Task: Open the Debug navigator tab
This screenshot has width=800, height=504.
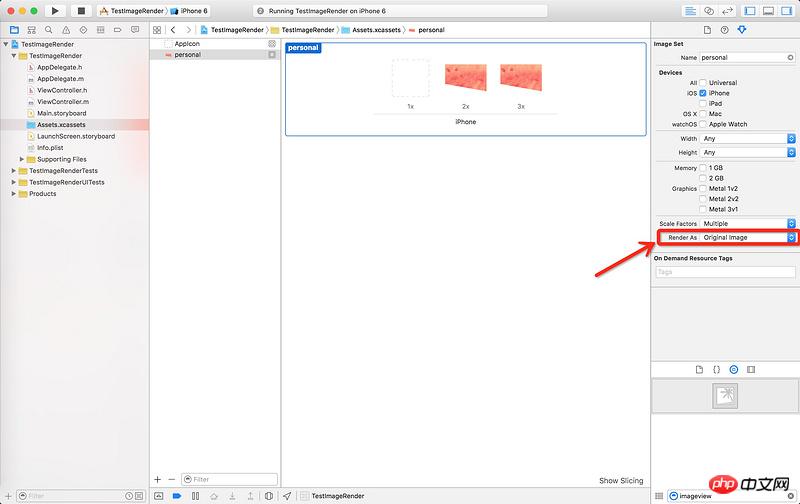Action: pos(101,30)
